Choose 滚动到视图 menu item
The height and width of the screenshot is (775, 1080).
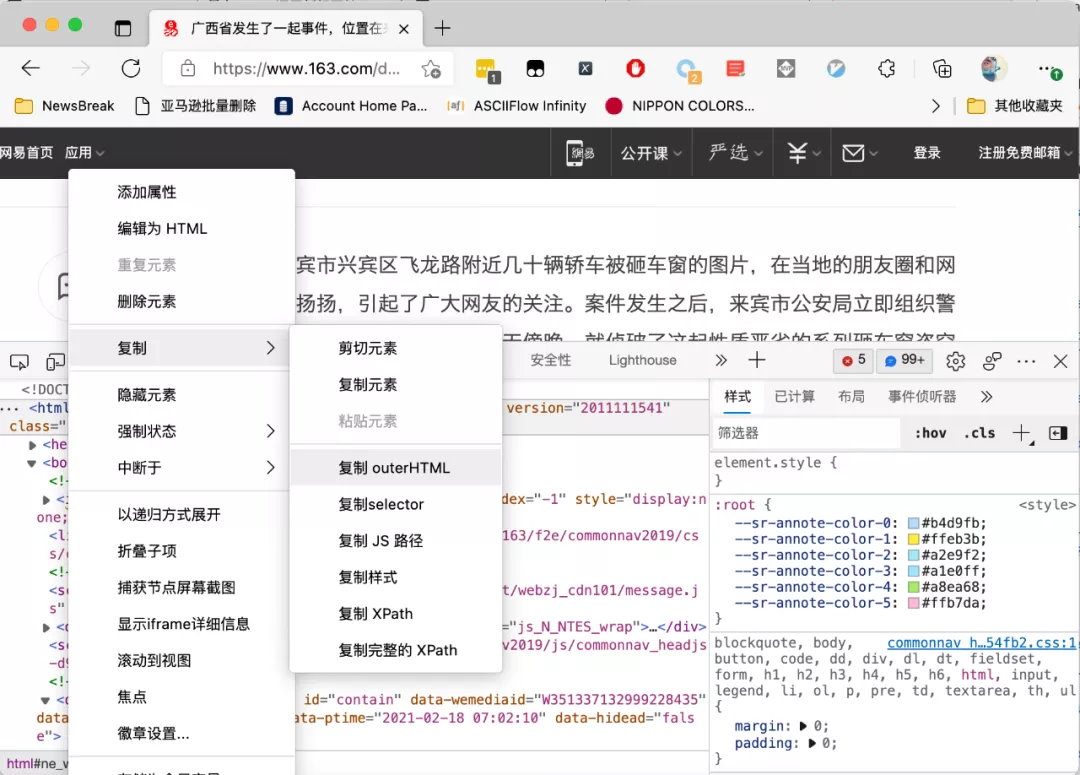click(x=182, y=661)
